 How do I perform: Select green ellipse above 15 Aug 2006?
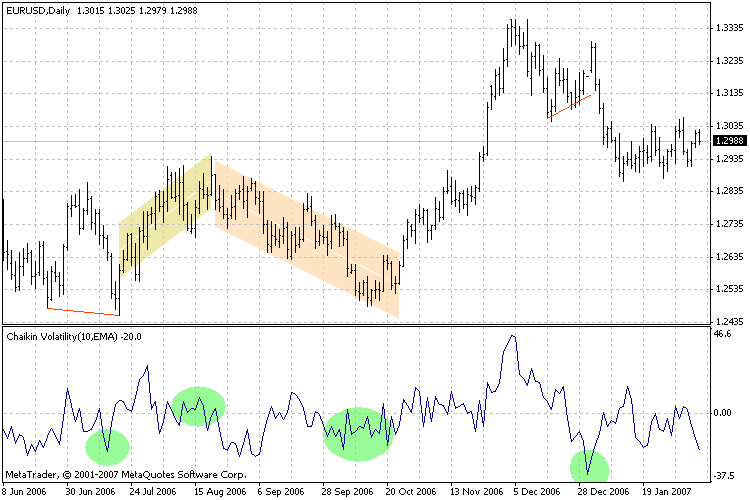tap(198, 406)
